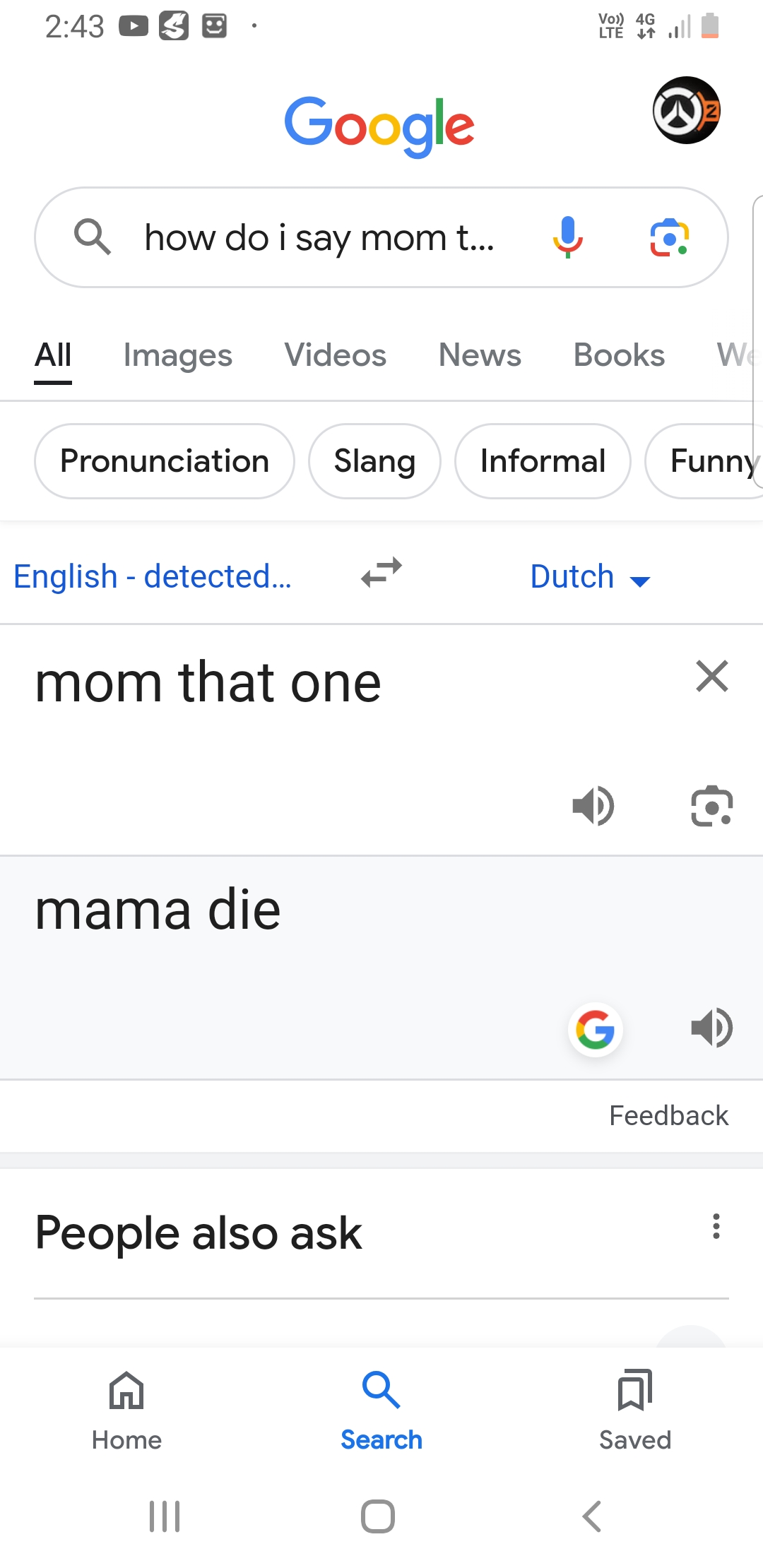Choose the English - detected source language

(x=153, y=577)
